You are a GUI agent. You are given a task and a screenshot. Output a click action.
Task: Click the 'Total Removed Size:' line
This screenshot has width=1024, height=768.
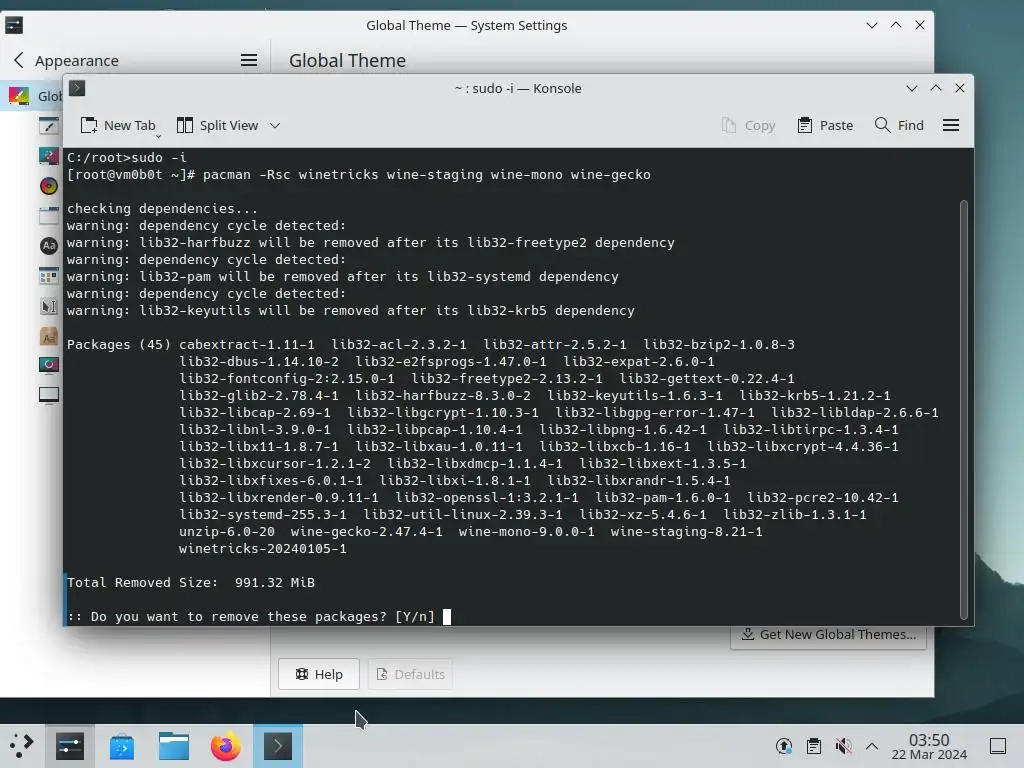tap(191, 583)
